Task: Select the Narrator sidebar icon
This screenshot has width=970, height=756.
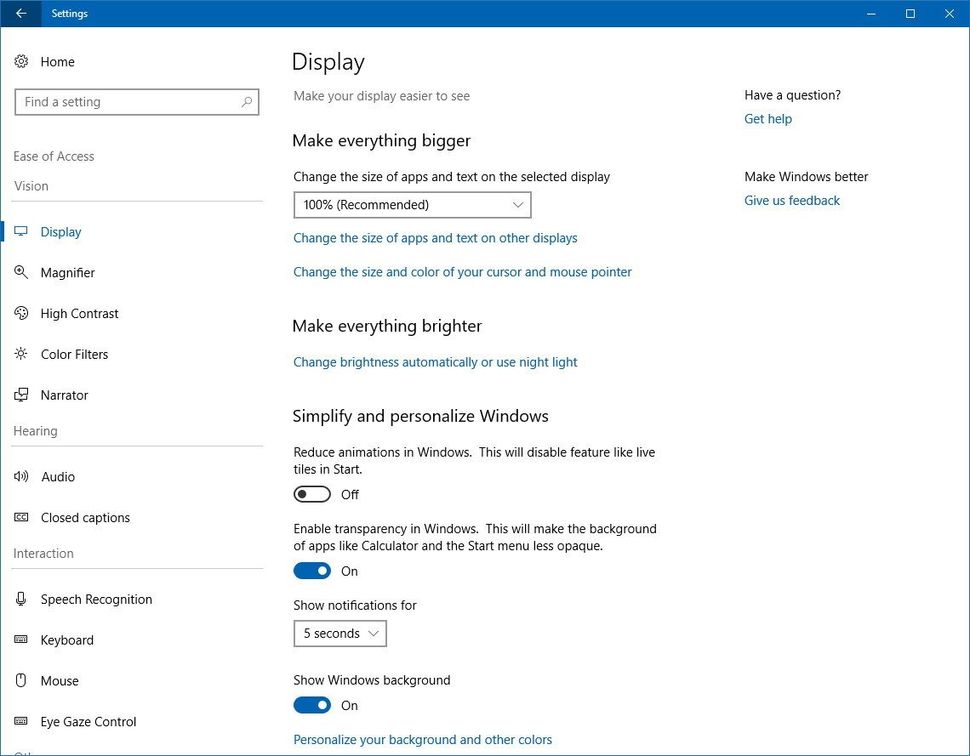Action: coord(21,394)
